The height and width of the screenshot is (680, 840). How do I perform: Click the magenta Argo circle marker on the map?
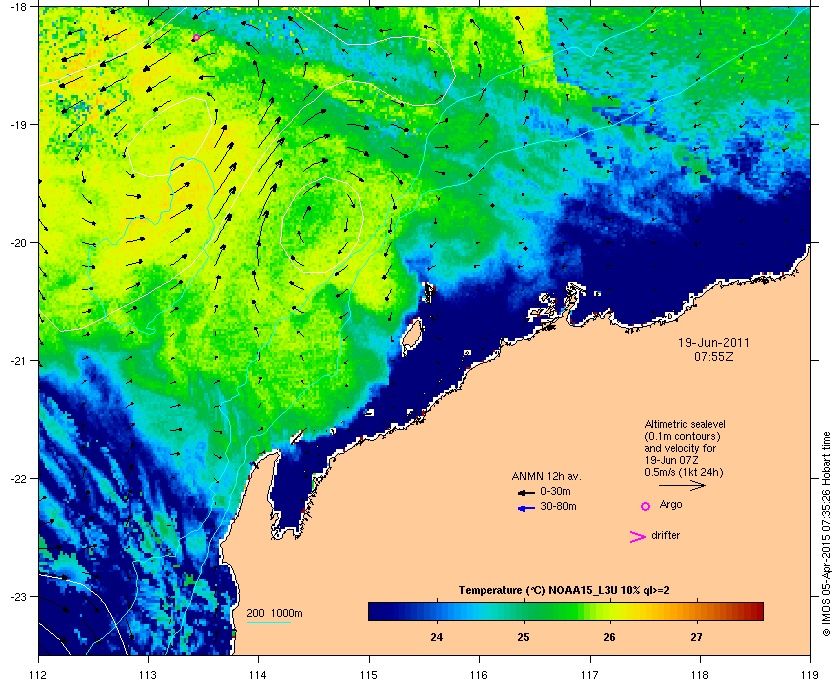(196, 38)
